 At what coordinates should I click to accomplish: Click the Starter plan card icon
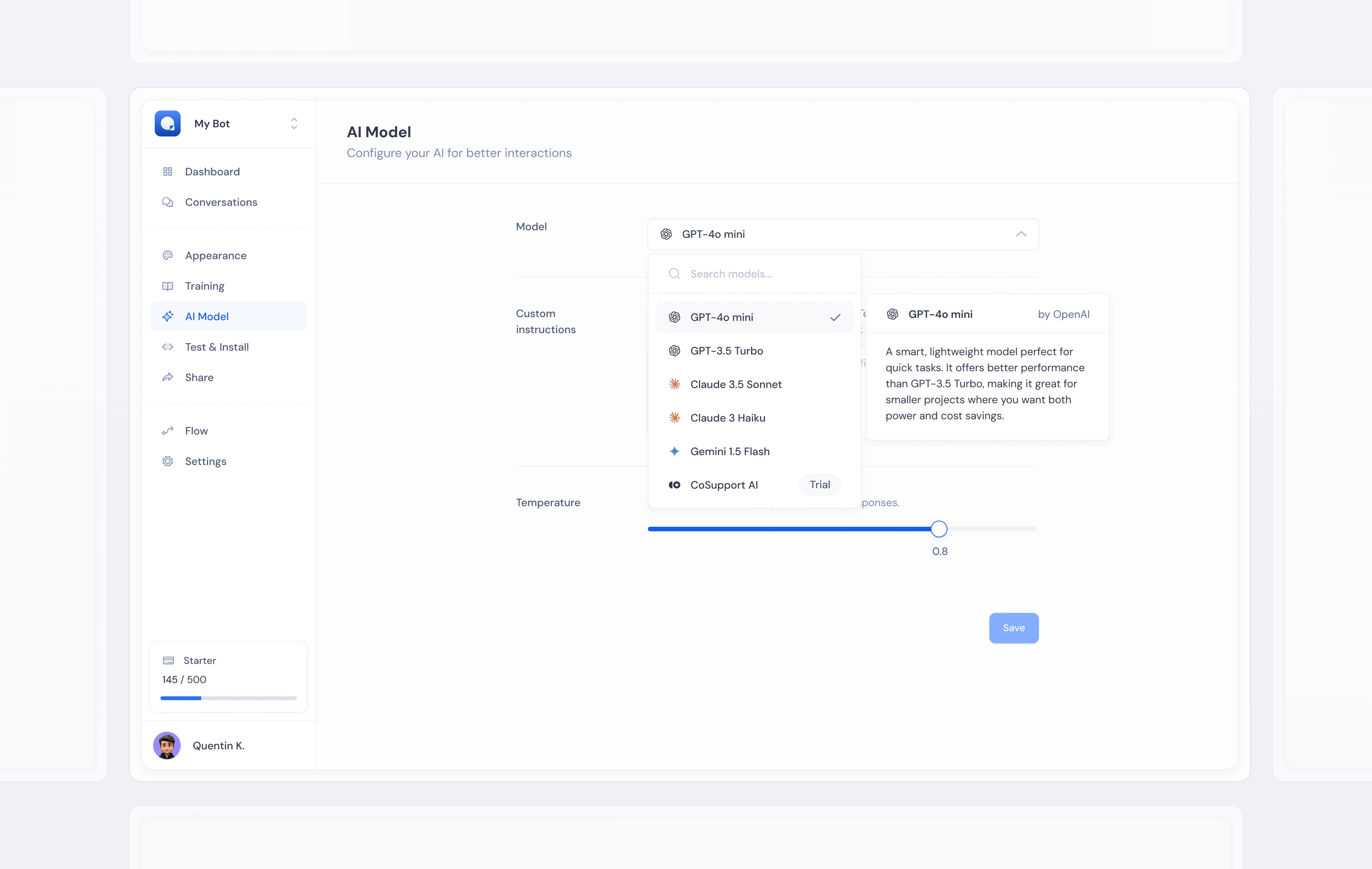pos(169,661)
